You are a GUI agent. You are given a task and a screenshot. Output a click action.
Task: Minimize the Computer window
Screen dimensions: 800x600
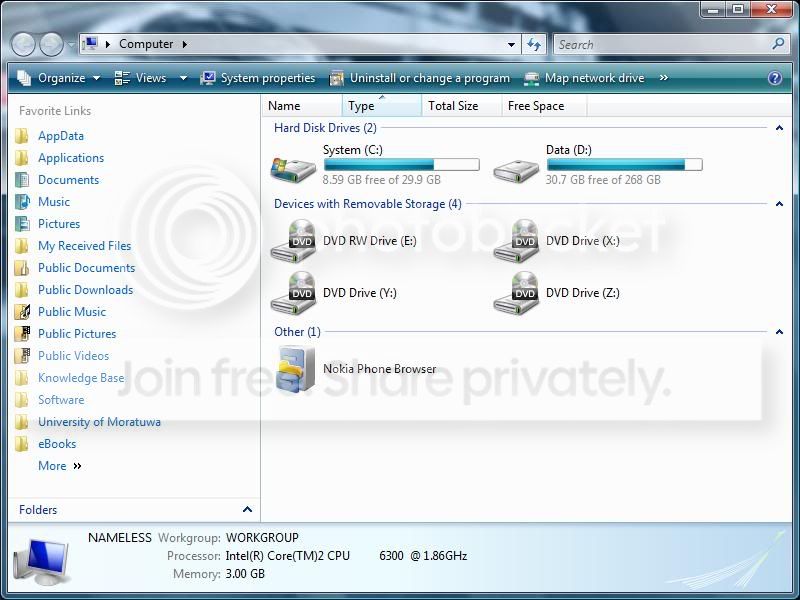point(713,9)
